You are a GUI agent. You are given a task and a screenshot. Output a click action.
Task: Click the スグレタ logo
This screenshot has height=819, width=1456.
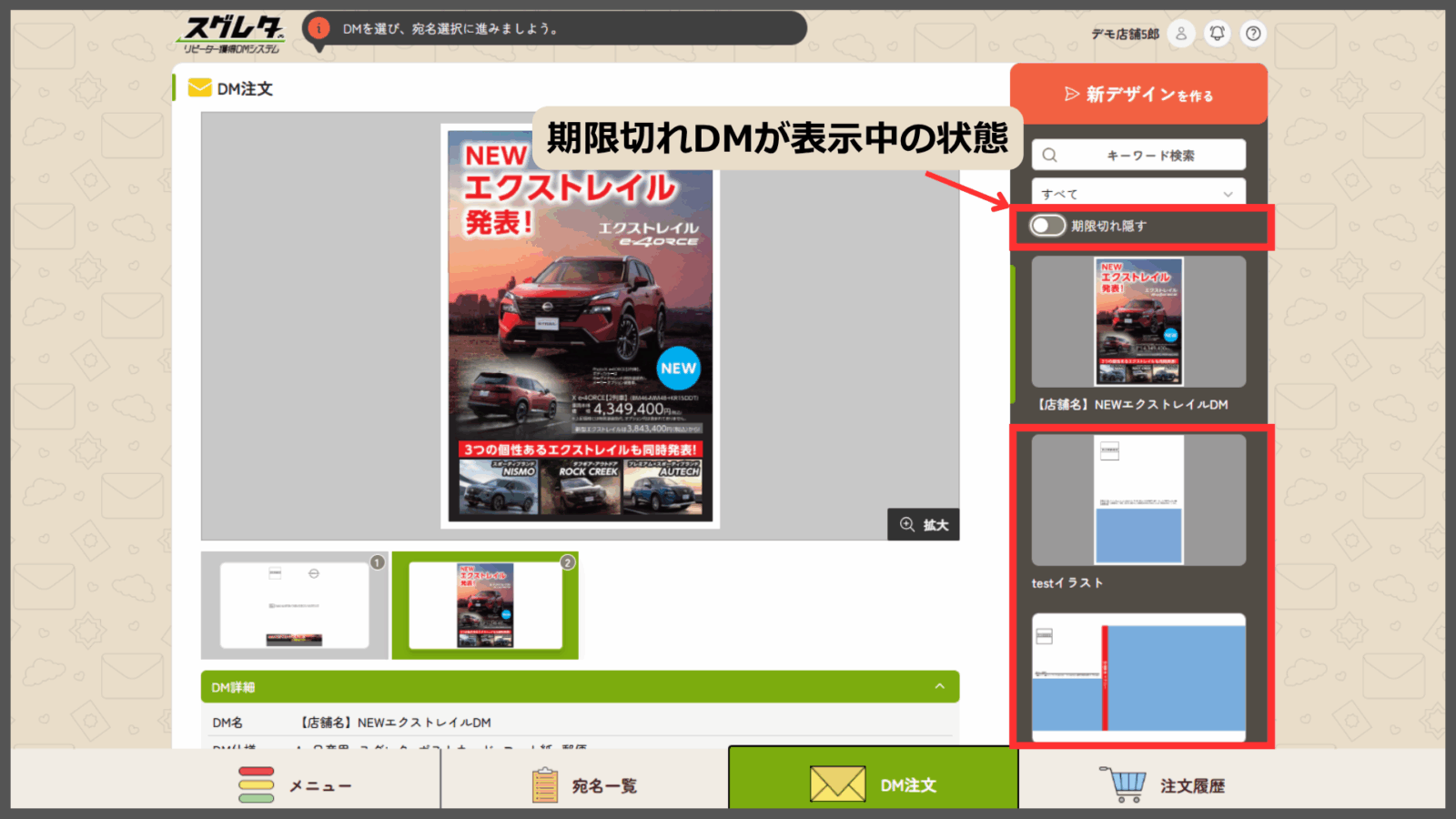232,35
